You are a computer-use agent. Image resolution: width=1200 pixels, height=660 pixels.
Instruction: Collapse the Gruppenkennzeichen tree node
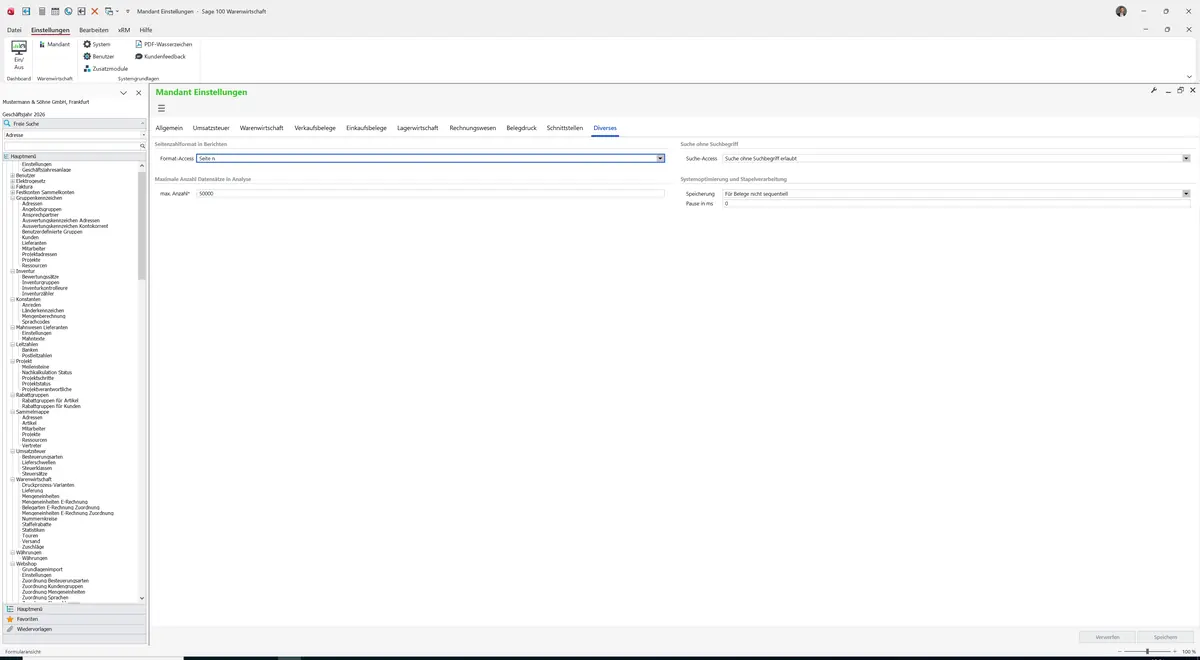point(12,198)
